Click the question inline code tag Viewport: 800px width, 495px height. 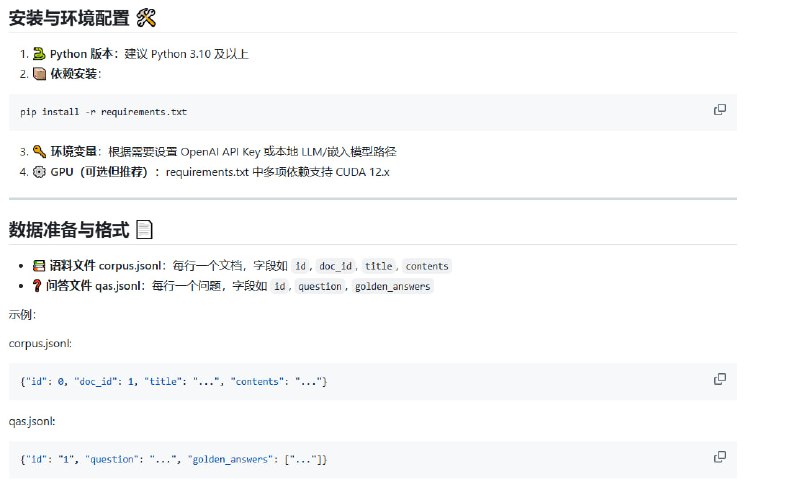[319, 286]
